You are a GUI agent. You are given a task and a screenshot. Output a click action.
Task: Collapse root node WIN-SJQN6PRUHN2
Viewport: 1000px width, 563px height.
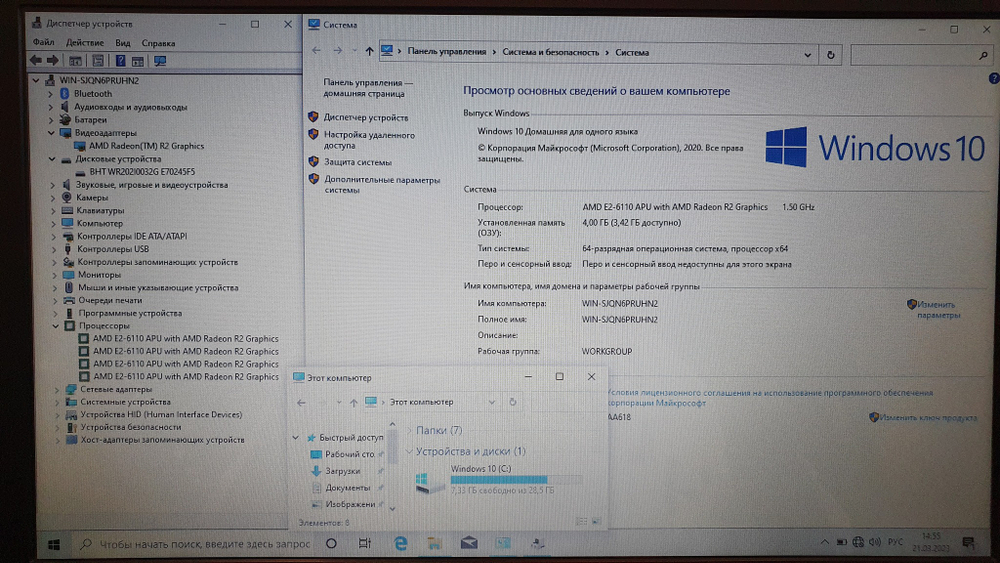[x=36, y=80]
